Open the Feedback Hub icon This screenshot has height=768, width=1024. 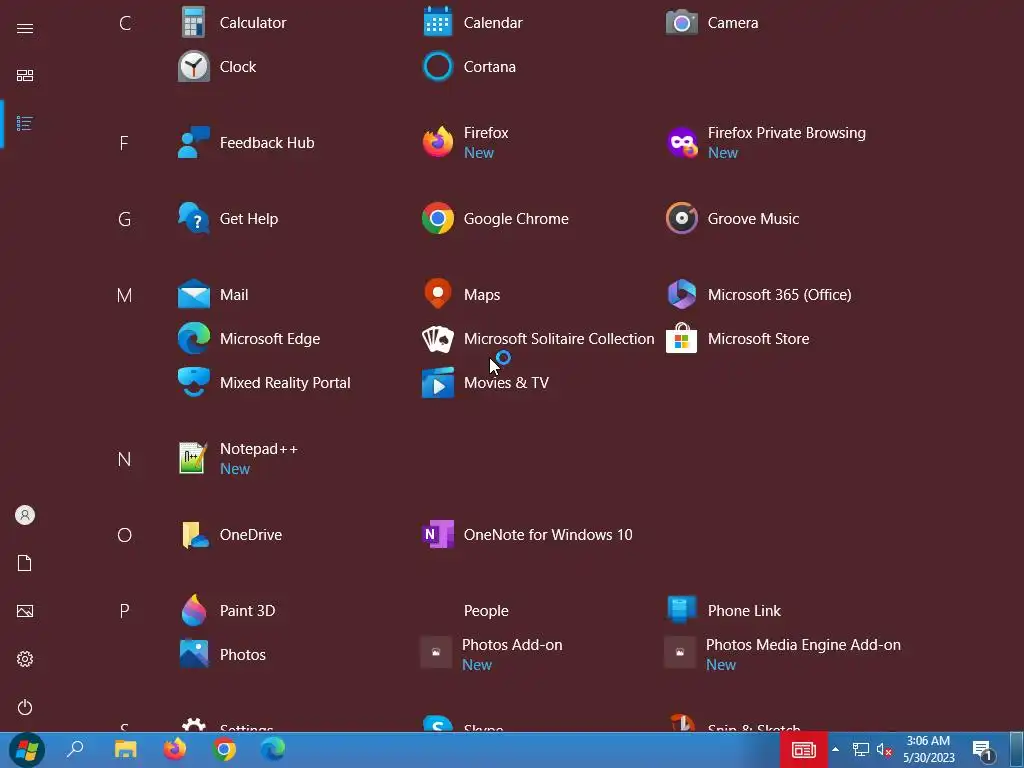(x=193, y=142)
